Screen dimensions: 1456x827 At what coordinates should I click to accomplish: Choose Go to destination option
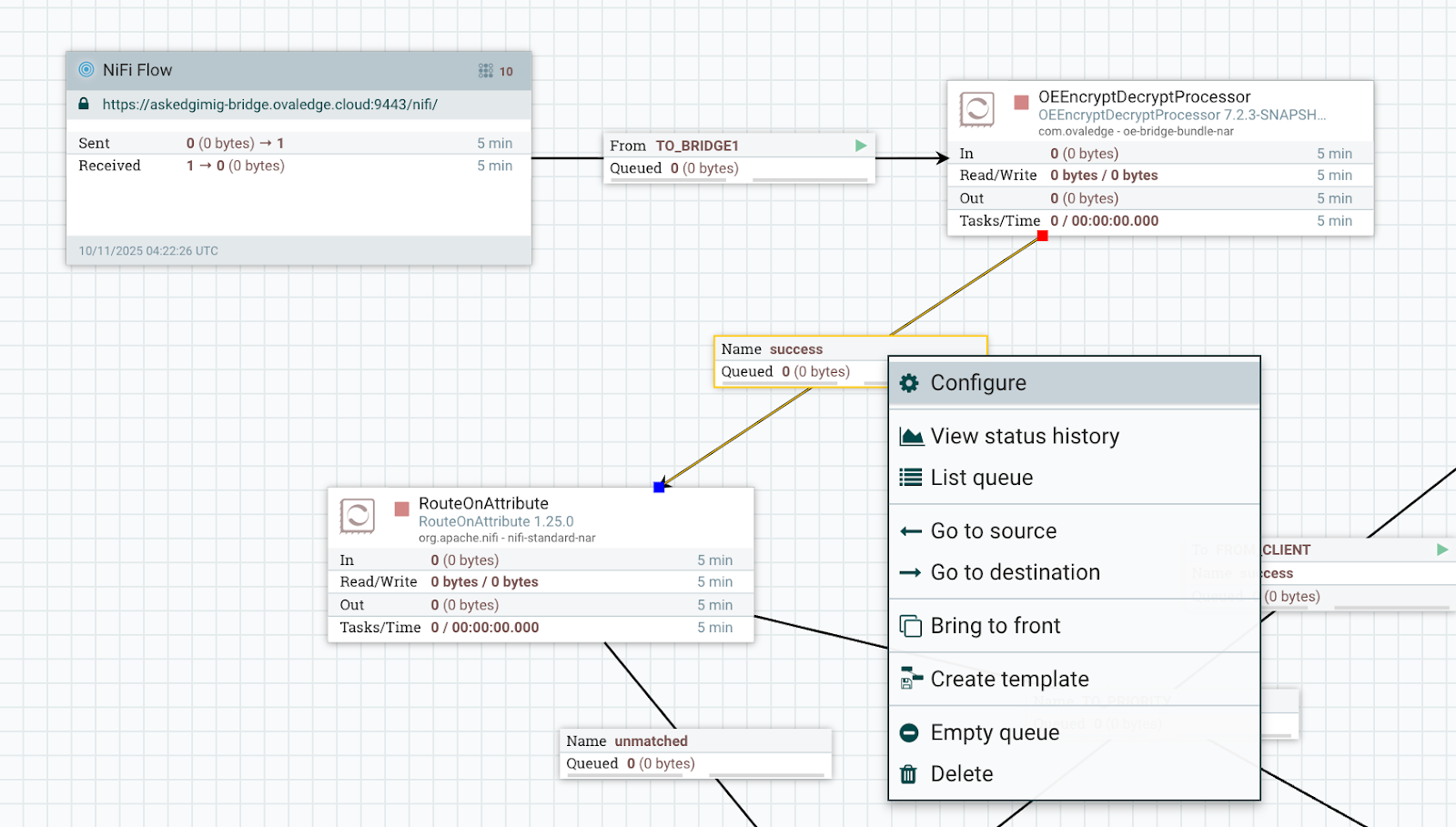coord(1015,572)
